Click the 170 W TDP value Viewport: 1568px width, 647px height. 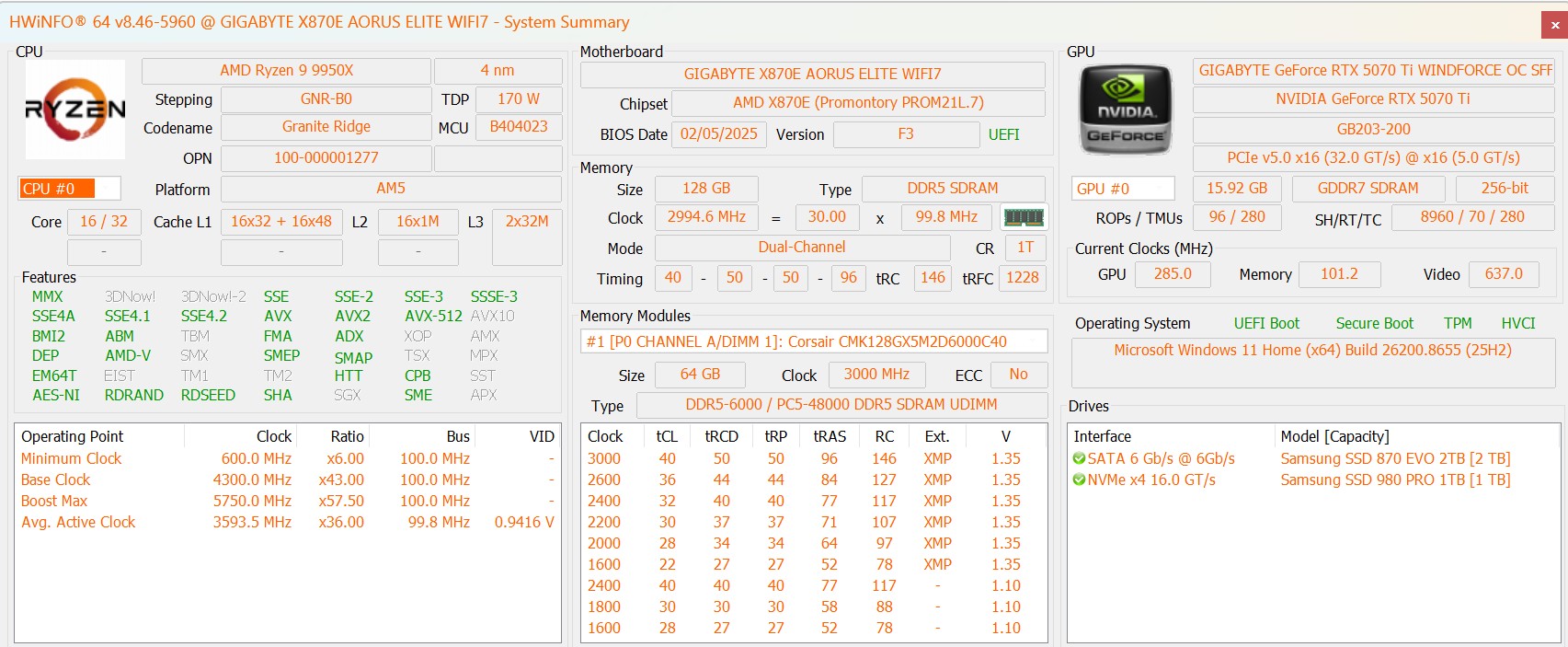click(519, 99)
